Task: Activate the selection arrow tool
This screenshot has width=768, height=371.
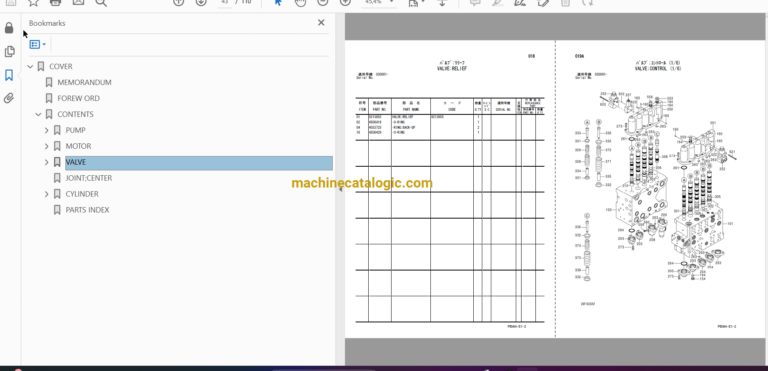Action: (x=278, y=2)
